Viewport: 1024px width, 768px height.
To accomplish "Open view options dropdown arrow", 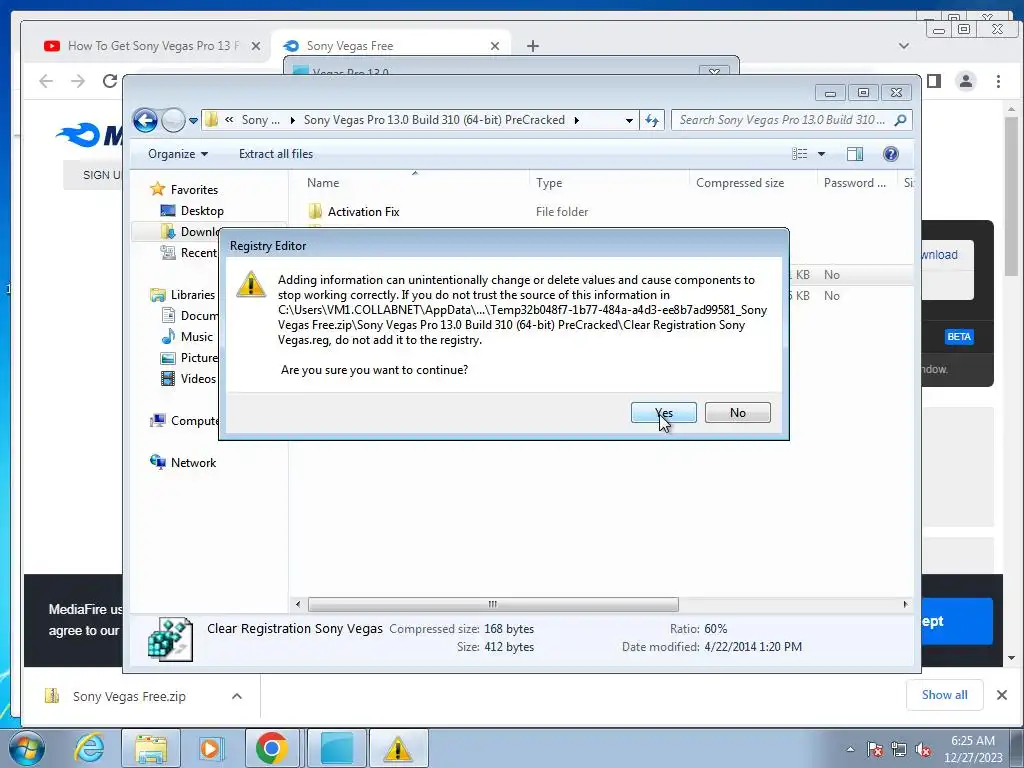I will (x=822, y=154).
